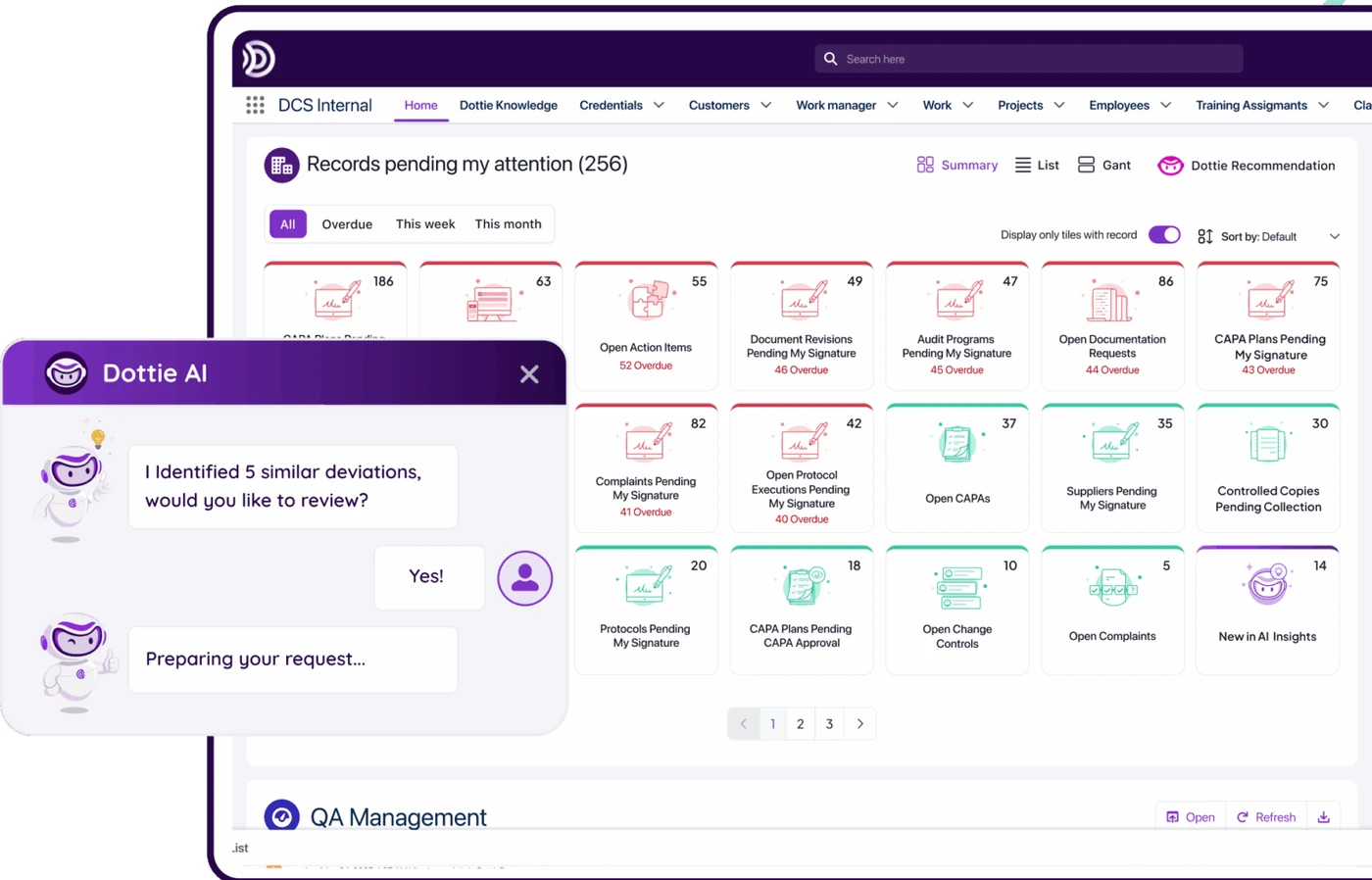Click the Open Complaints icon

point(1112,586)
